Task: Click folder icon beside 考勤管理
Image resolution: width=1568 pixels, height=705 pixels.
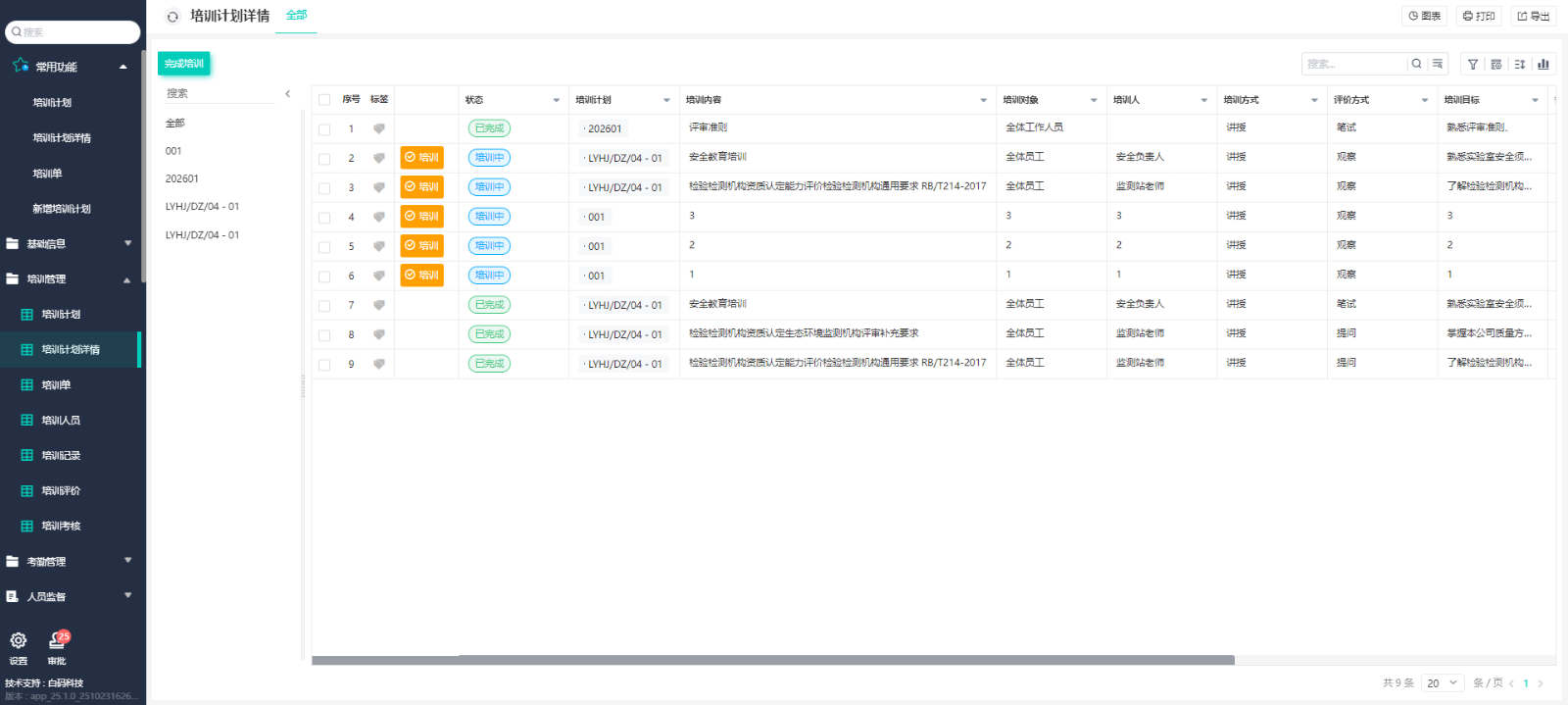Action: [x=13, y=562]
